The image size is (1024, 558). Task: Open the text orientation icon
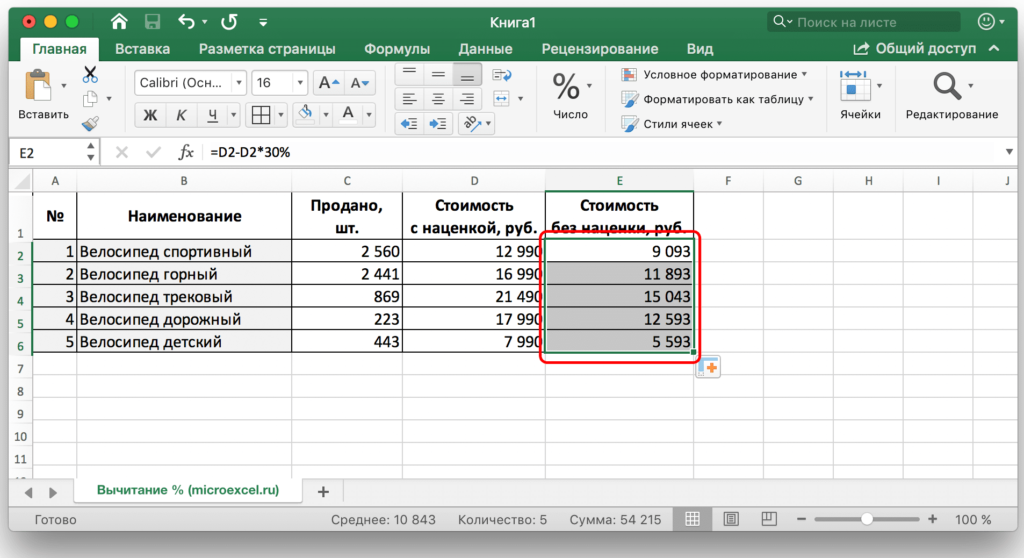pos(472,123)
